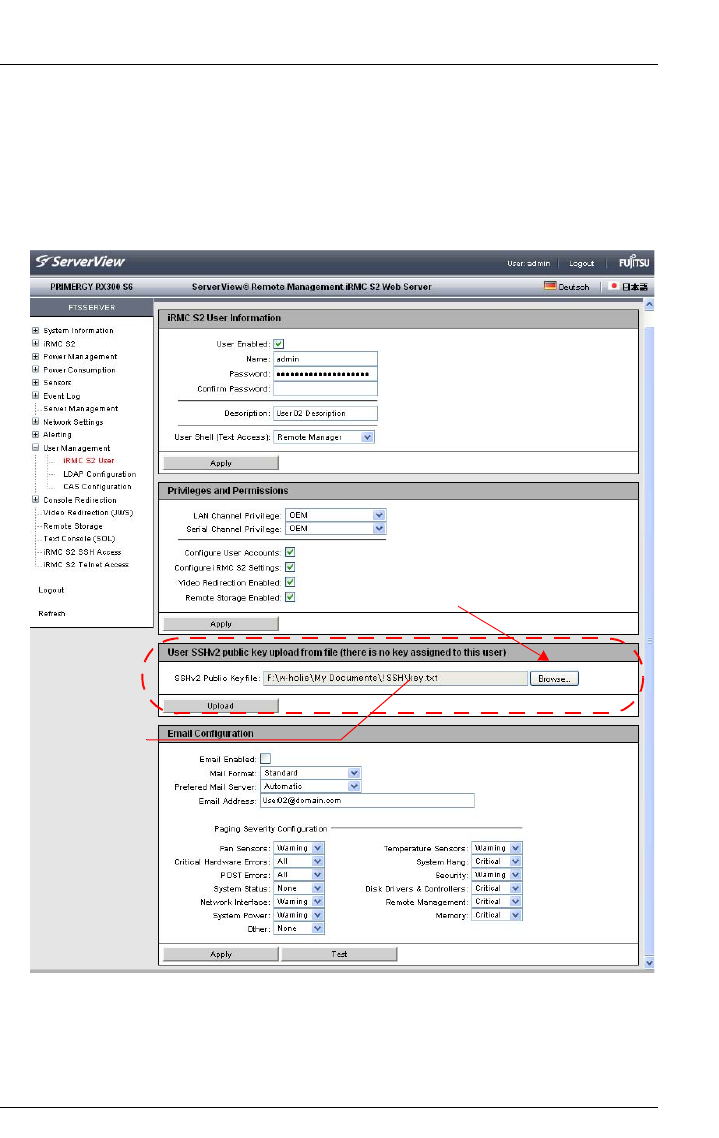Click the Name input field
The image size is (719, 1138).
point(325,359)
